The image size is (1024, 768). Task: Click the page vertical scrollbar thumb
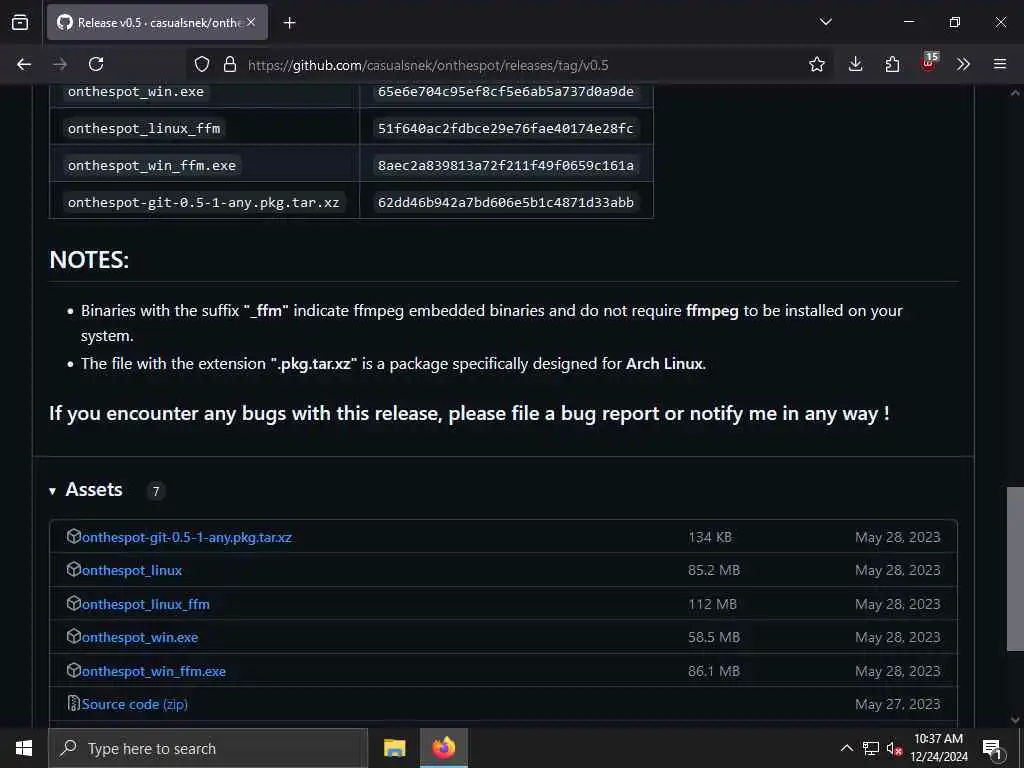tap(1015, 568)
